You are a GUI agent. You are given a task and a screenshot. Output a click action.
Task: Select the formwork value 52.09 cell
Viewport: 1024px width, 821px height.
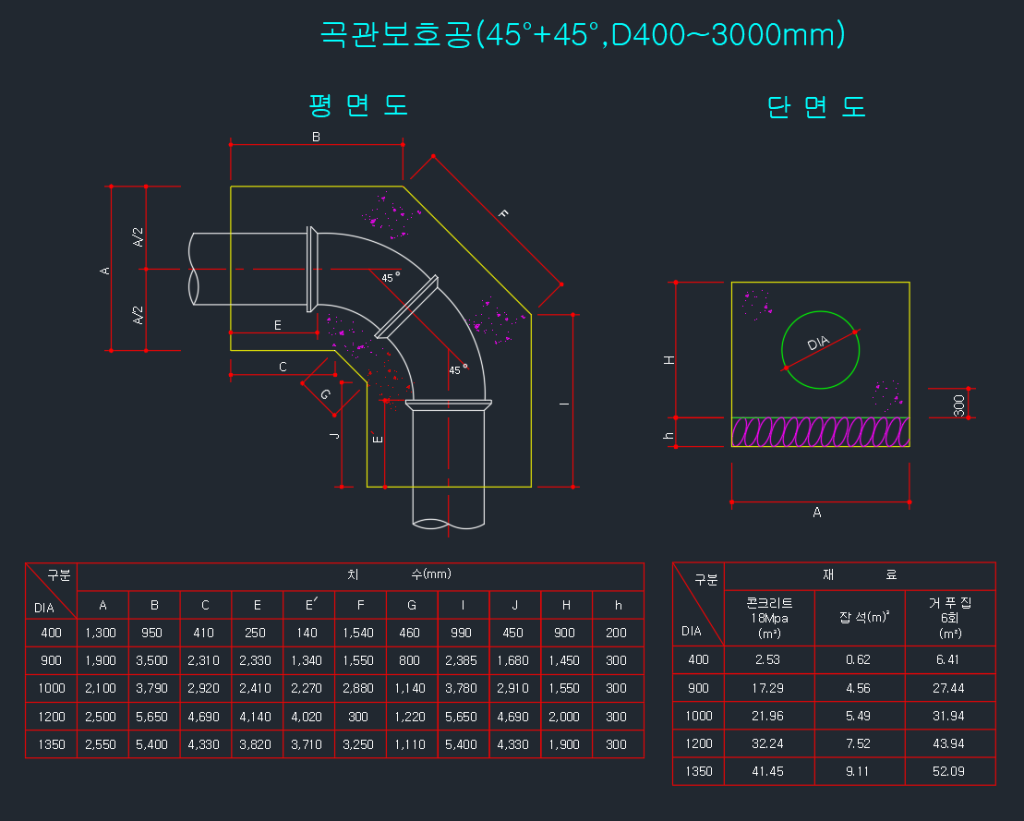(x=950, y=772)
